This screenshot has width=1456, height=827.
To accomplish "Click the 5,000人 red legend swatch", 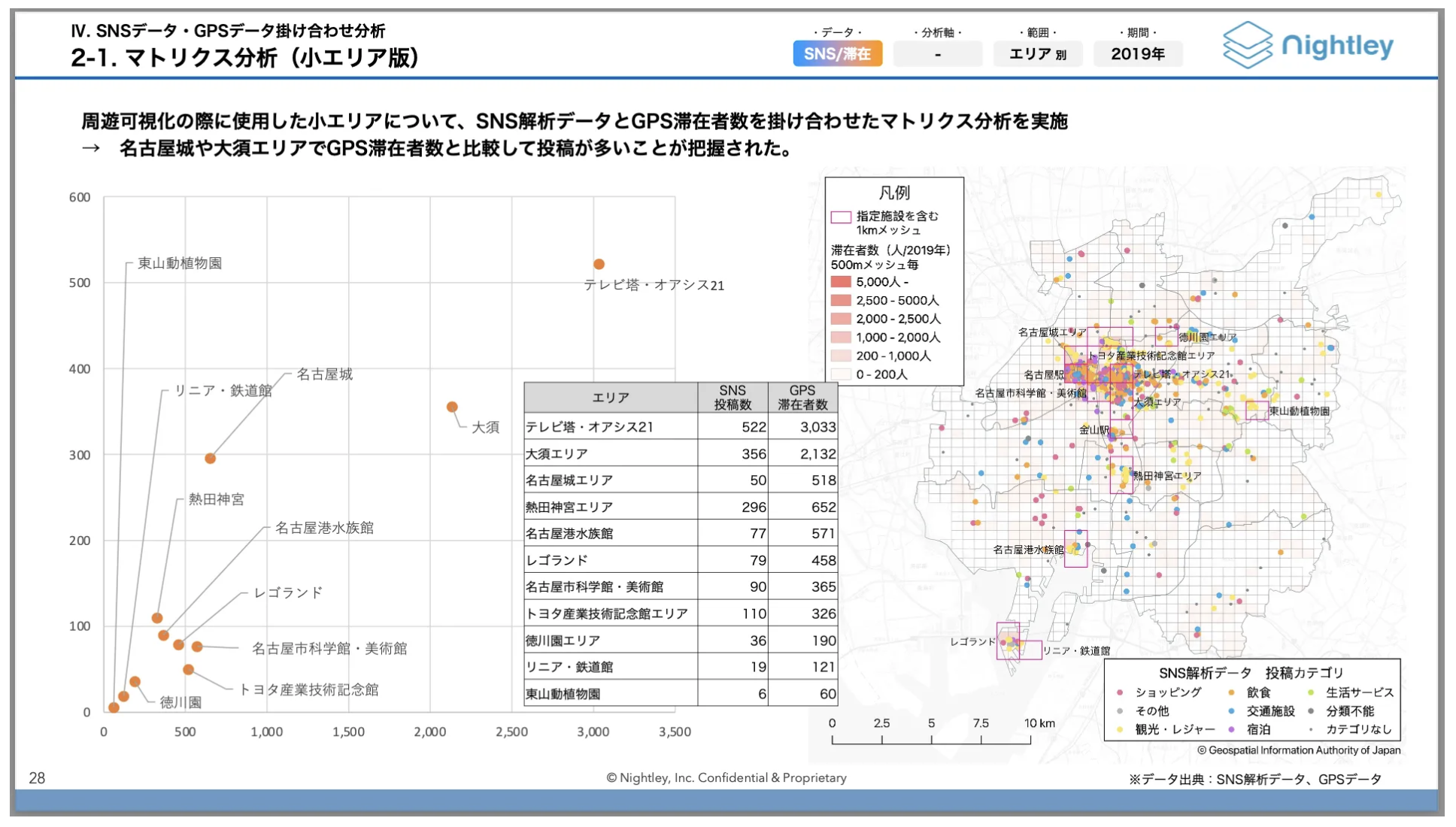I will (841, 282).
